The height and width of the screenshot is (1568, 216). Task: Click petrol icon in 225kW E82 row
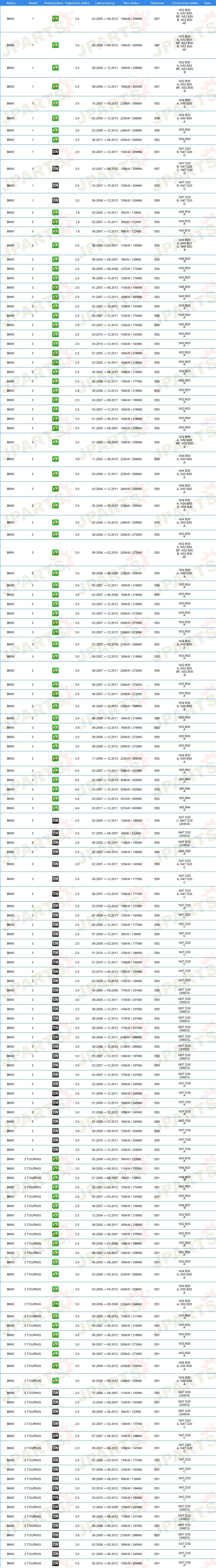point(56,103)
